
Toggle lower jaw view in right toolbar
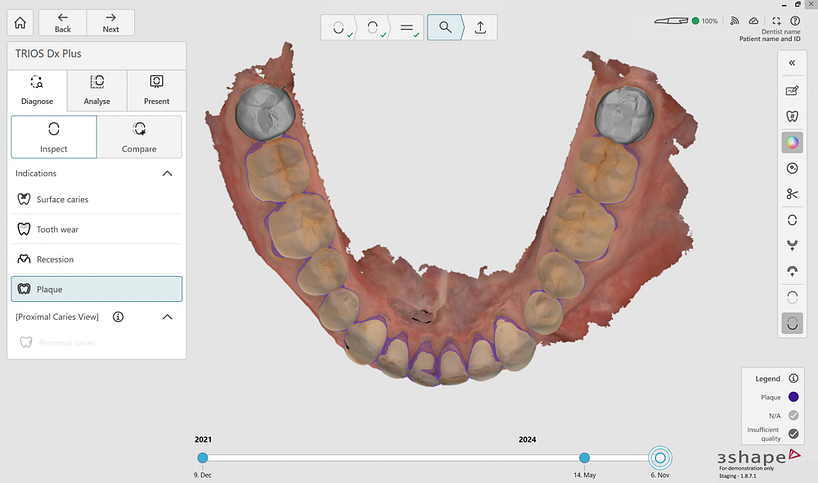click(x=792, y=323)
